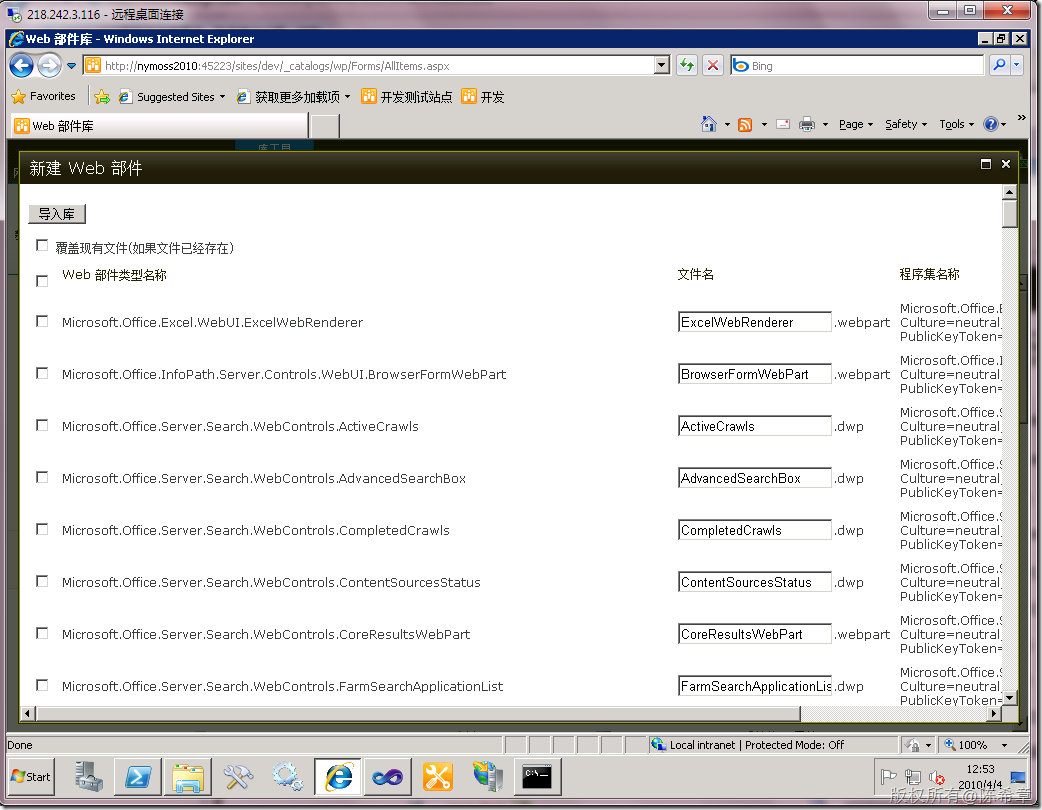Expand the command bar overflow chevron
1042x810 pixels.
point(1021,118)
